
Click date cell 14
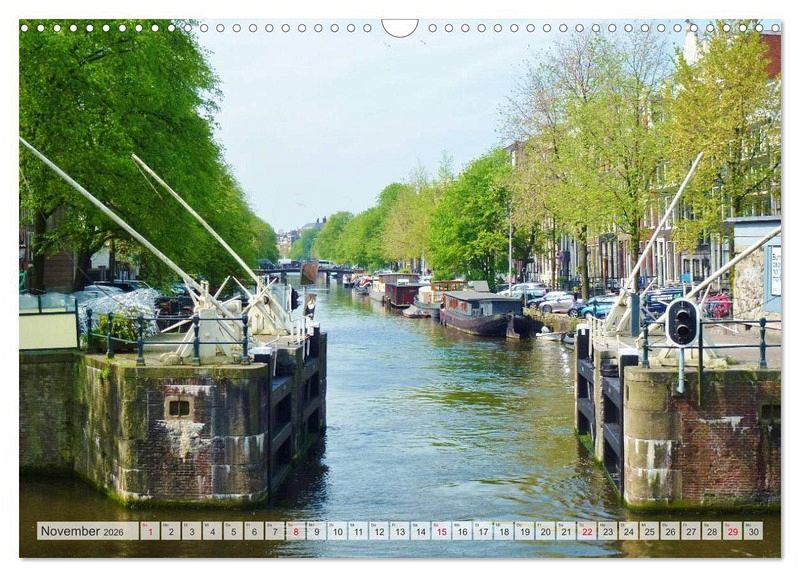click(421, 531)
